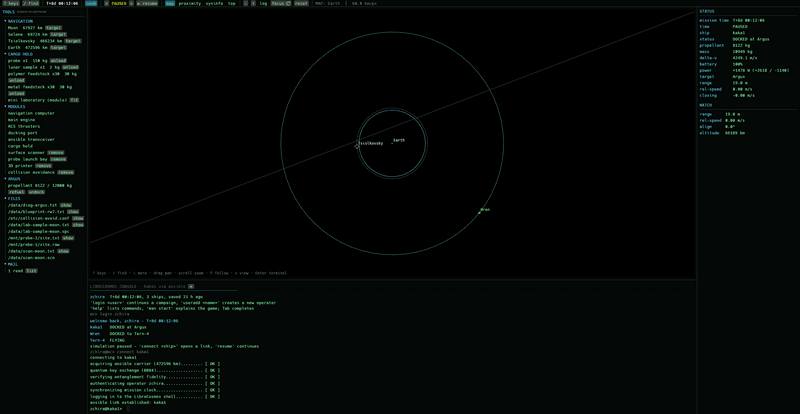800x414 pixels.
Task: Click the 'focus' cycle button
Action: [281, 3]
